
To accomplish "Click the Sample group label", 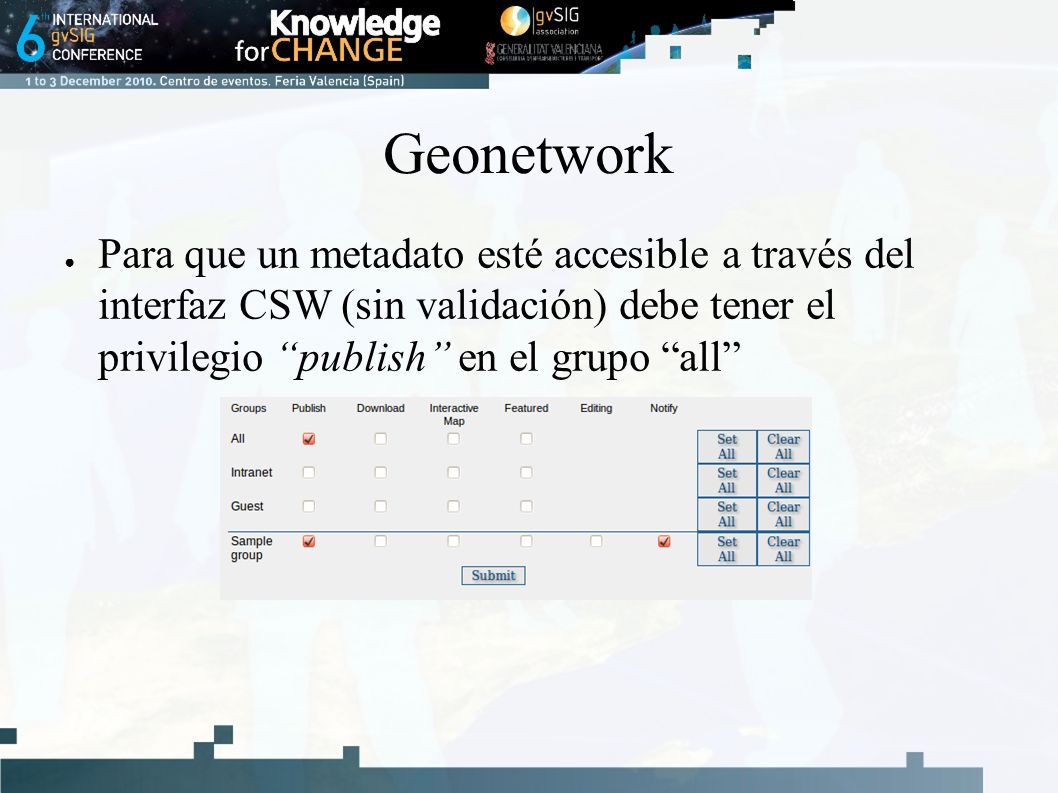I will (252, 548).
